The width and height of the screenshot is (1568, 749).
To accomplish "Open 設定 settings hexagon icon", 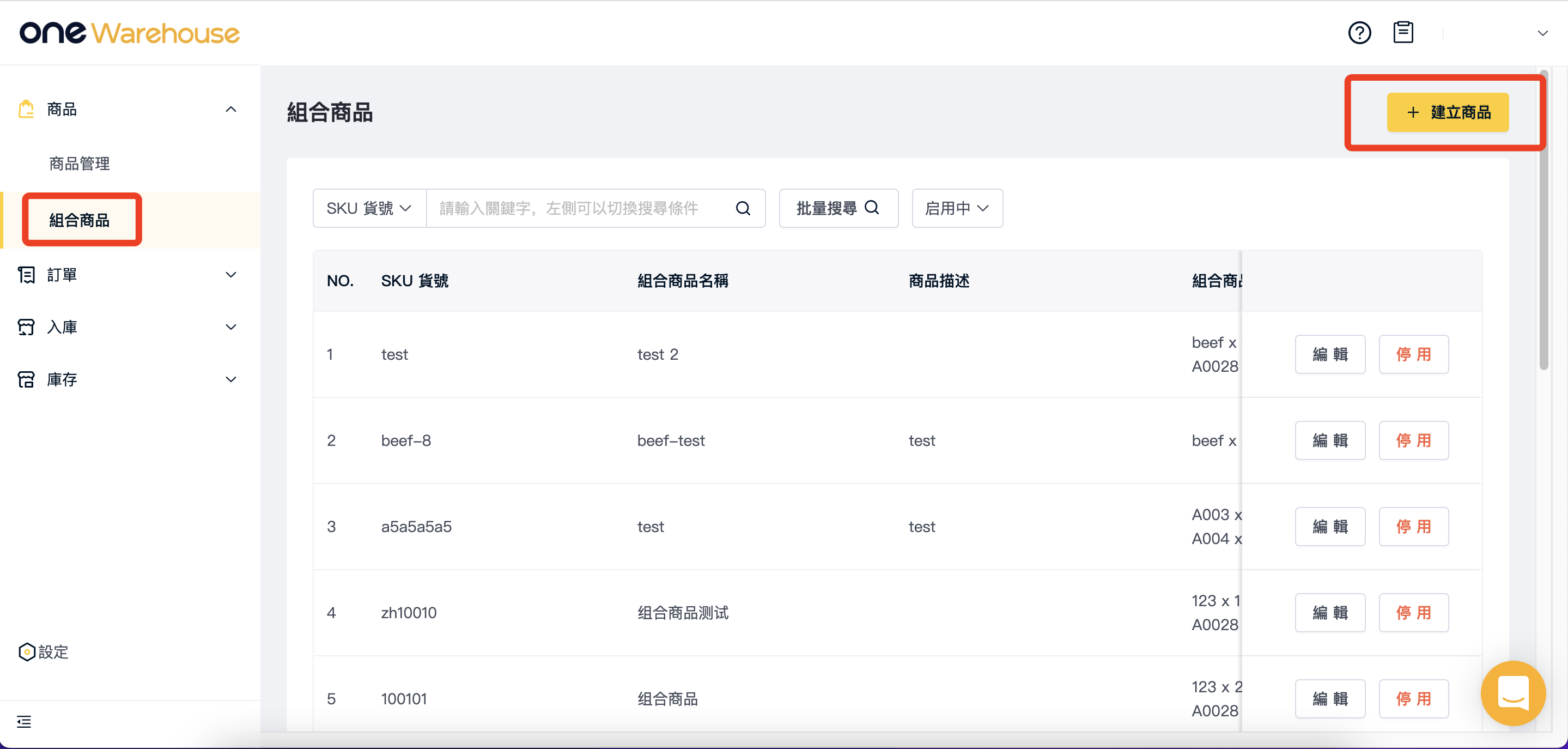I will 27,651.
